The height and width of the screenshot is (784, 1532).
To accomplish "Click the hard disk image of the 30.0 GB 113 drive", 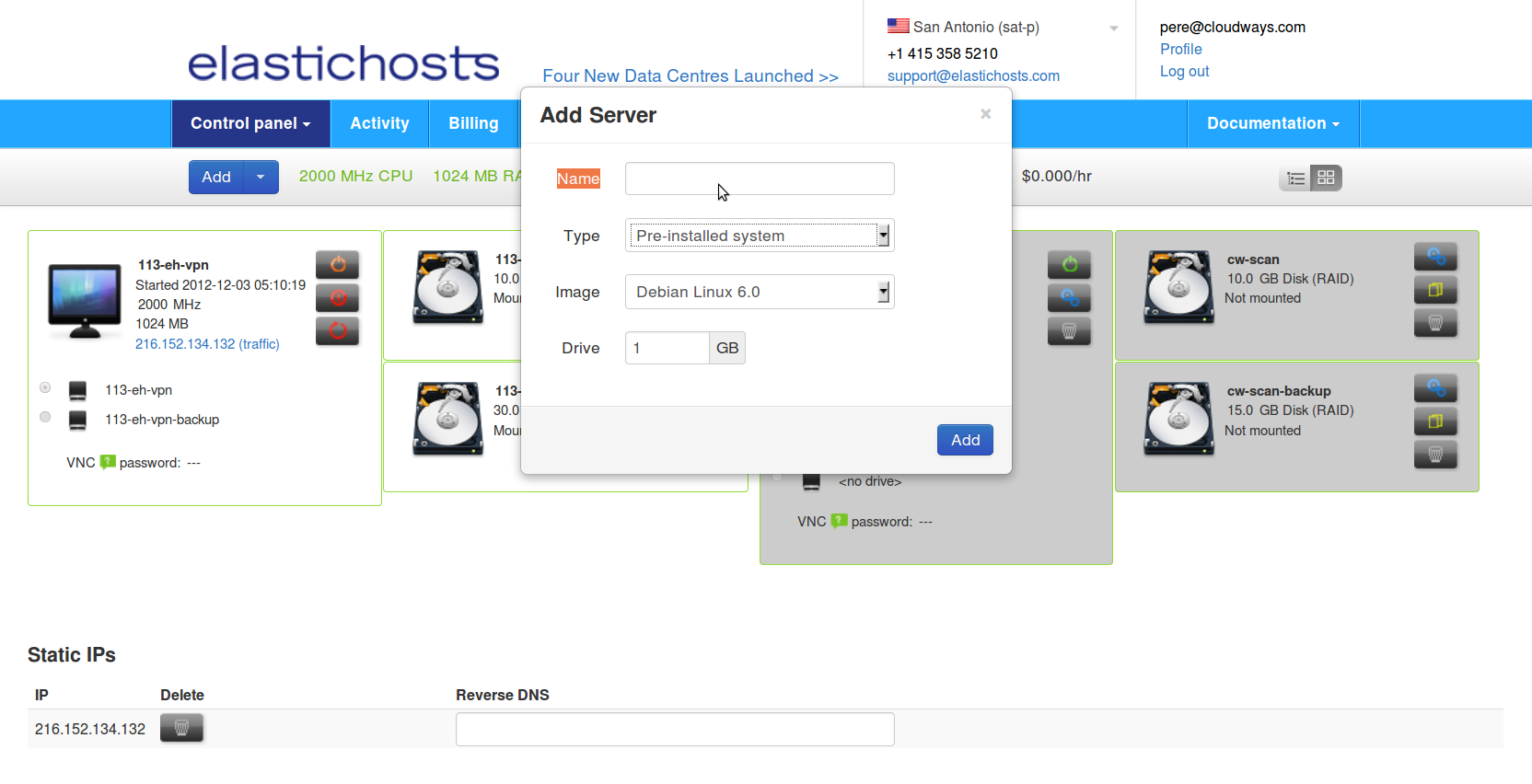I will click(x=447, y=419).
